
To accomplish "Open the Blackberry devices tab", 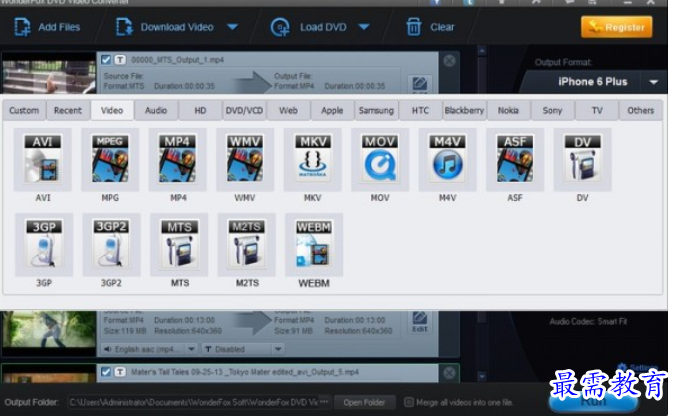I will pyautogui.click(x=464, y=110).
